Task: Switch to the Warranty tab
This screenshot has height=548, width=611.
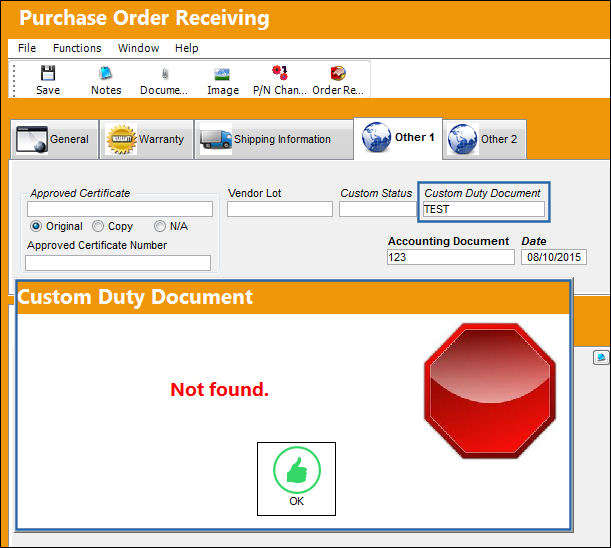Action: pos(147,140)
